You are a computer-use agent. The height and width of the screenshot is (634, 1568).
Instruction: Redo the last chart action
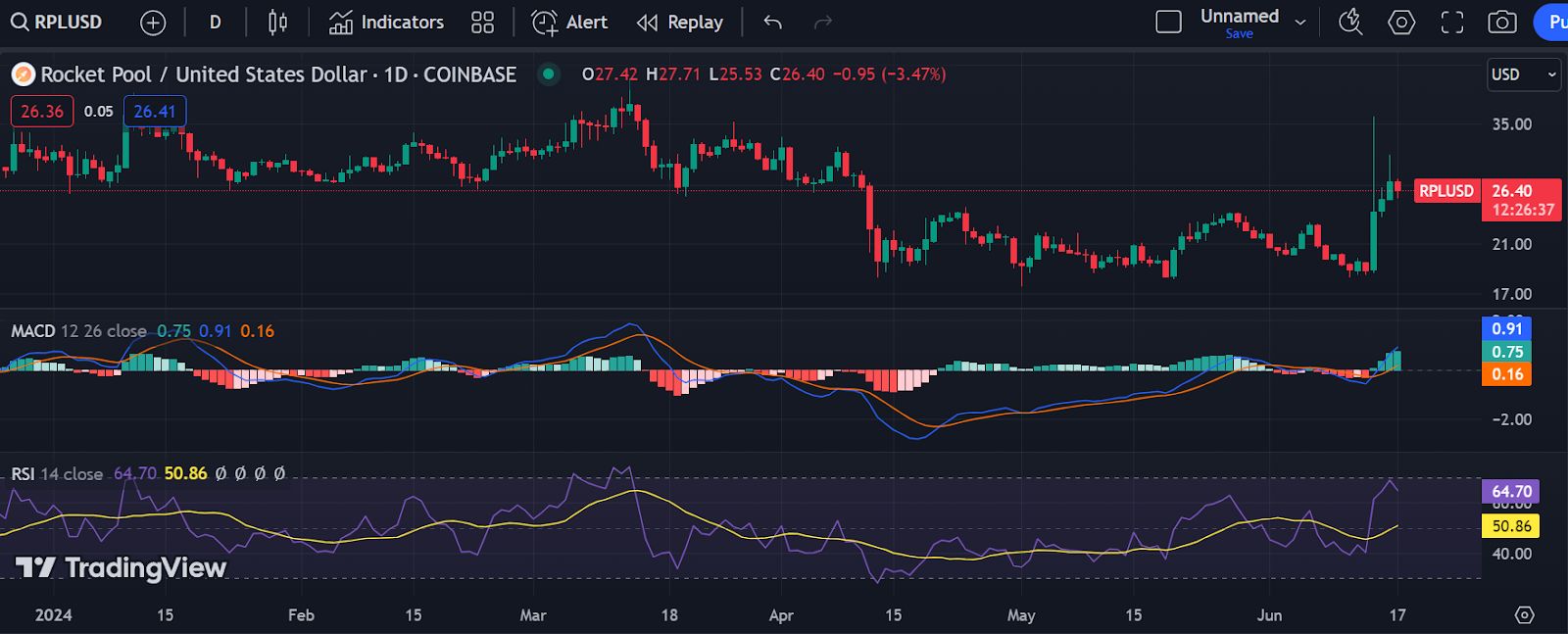[x=823, y=23]
